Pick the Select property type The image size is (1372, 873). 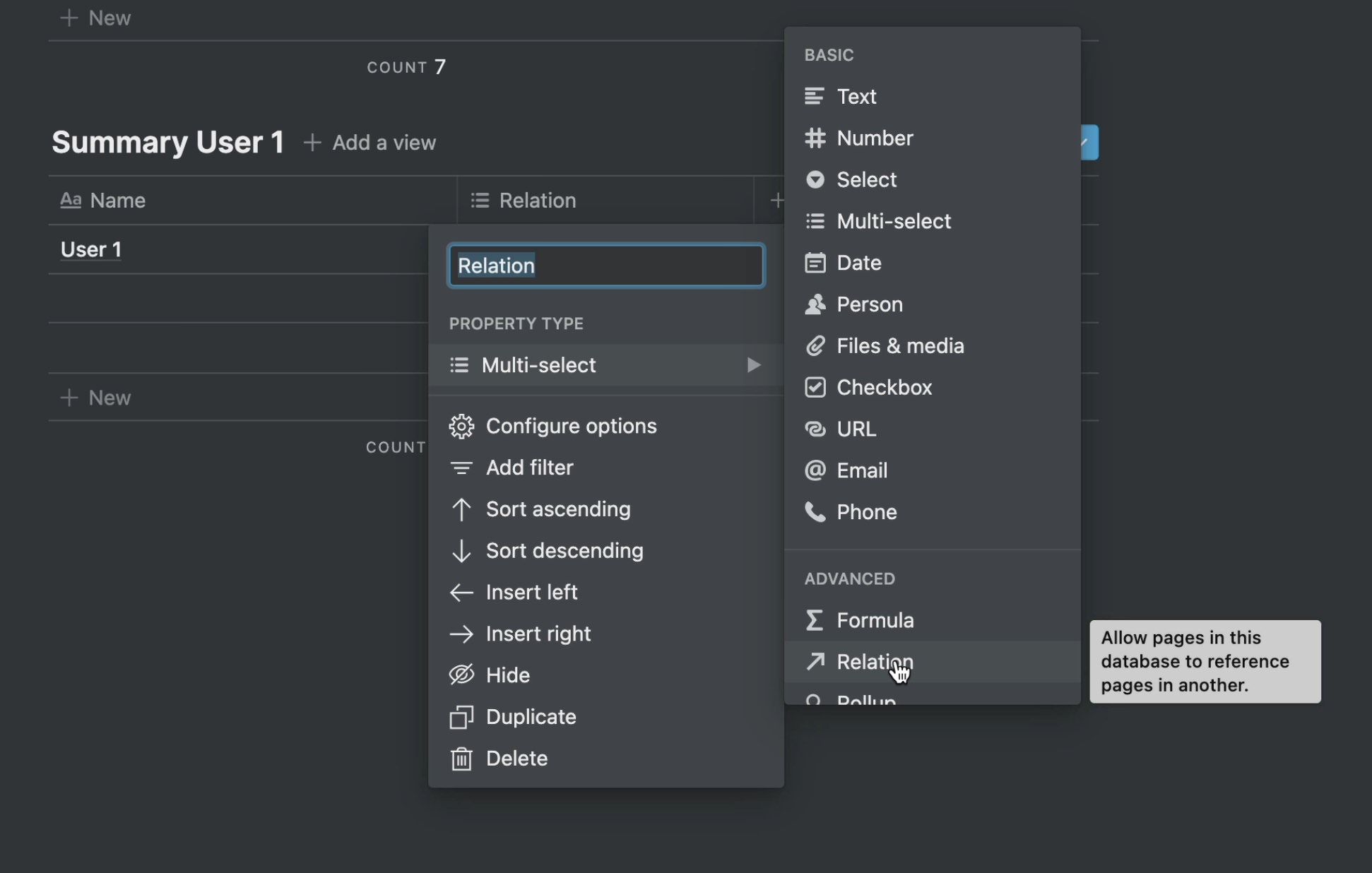click(866, 180)
